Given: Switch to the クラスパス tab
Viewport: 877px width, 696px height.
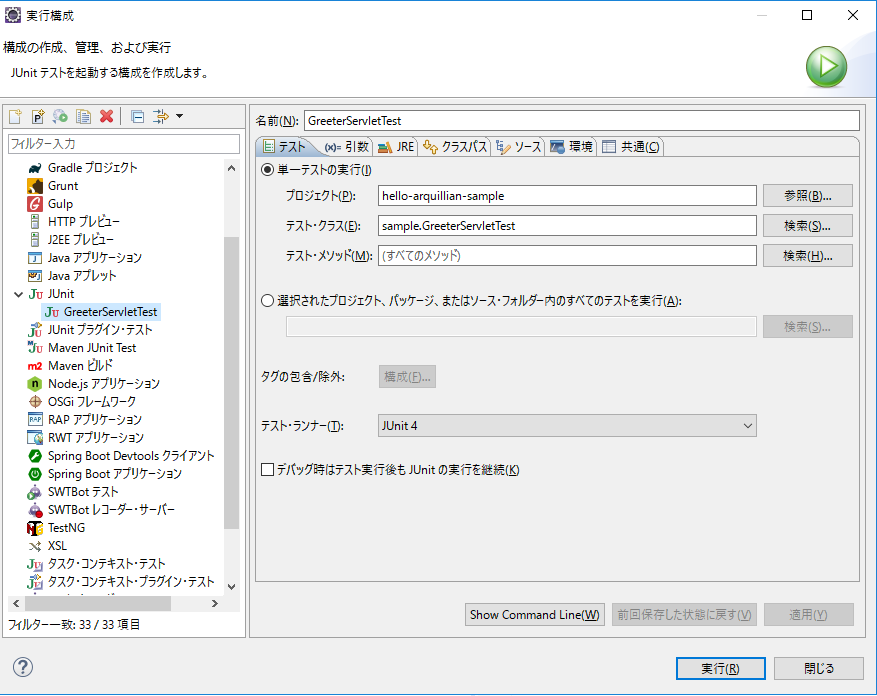Looking at the screenshot, I should [455, 147].
